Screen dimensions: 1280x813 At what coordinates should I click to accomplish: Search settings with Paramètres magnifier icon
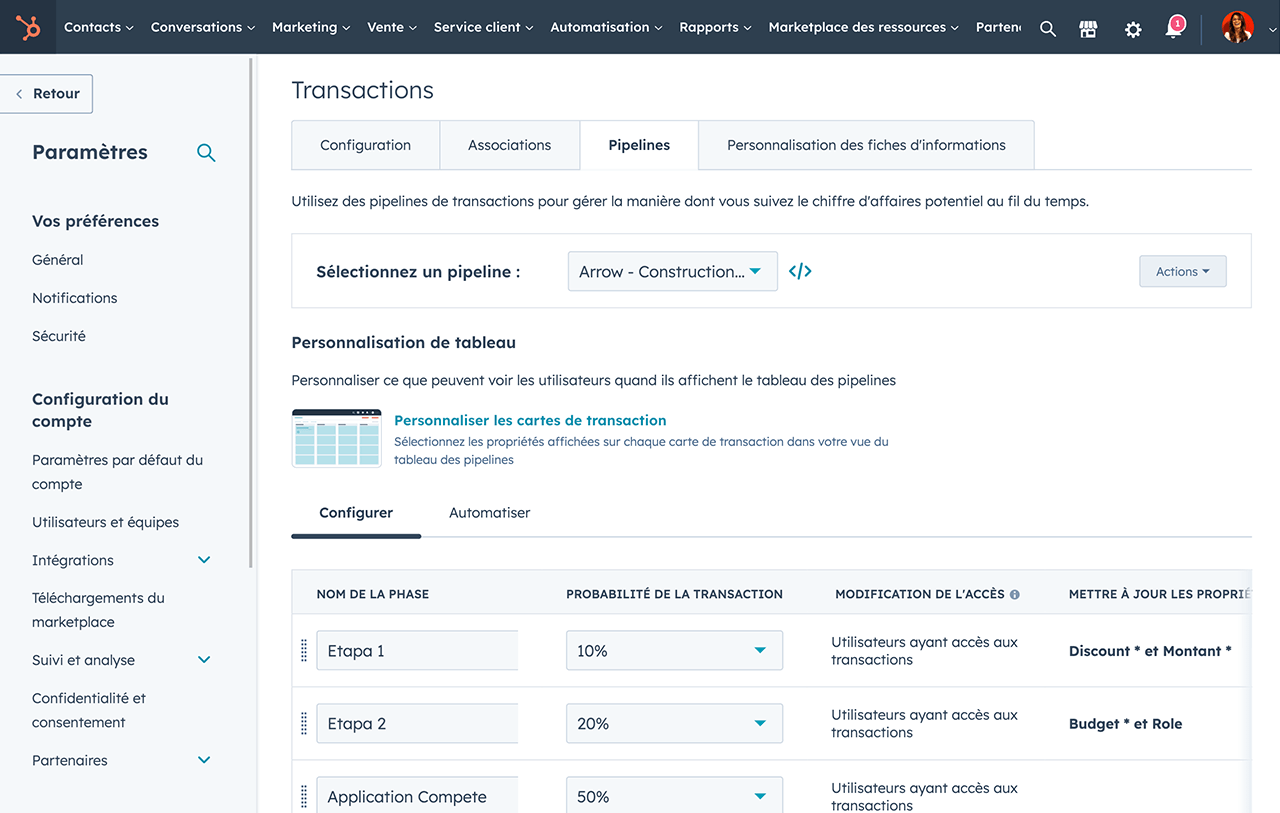206,153
